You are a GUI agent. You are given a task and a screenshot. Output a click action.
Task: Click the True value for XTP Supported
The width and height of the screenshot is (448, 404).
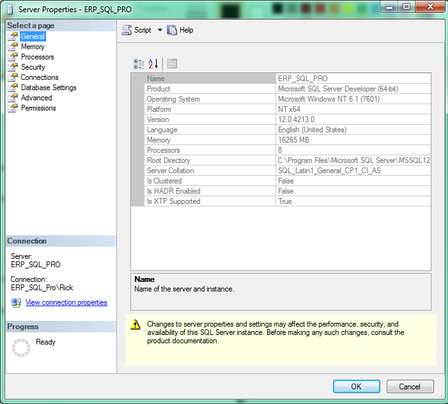353,201
